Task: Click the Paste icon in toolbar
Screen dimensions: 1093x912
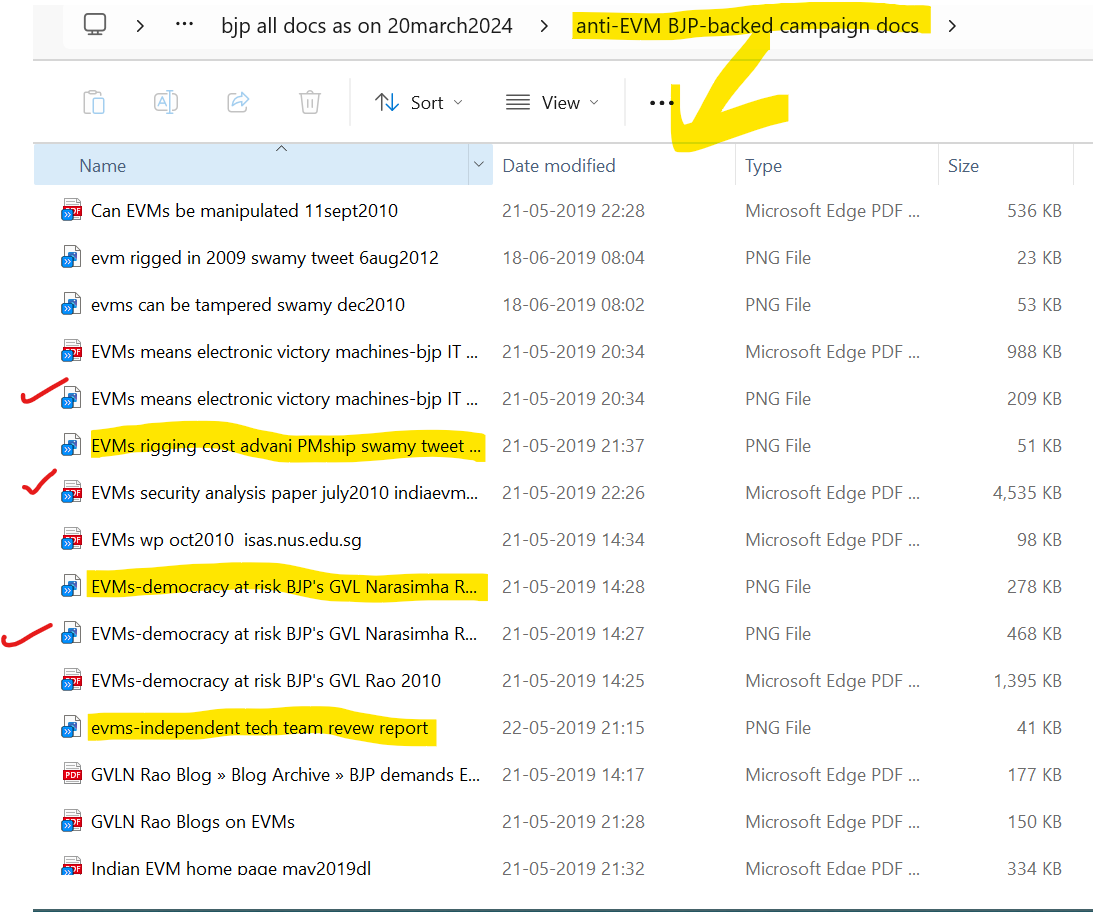Action: [93, 102]
